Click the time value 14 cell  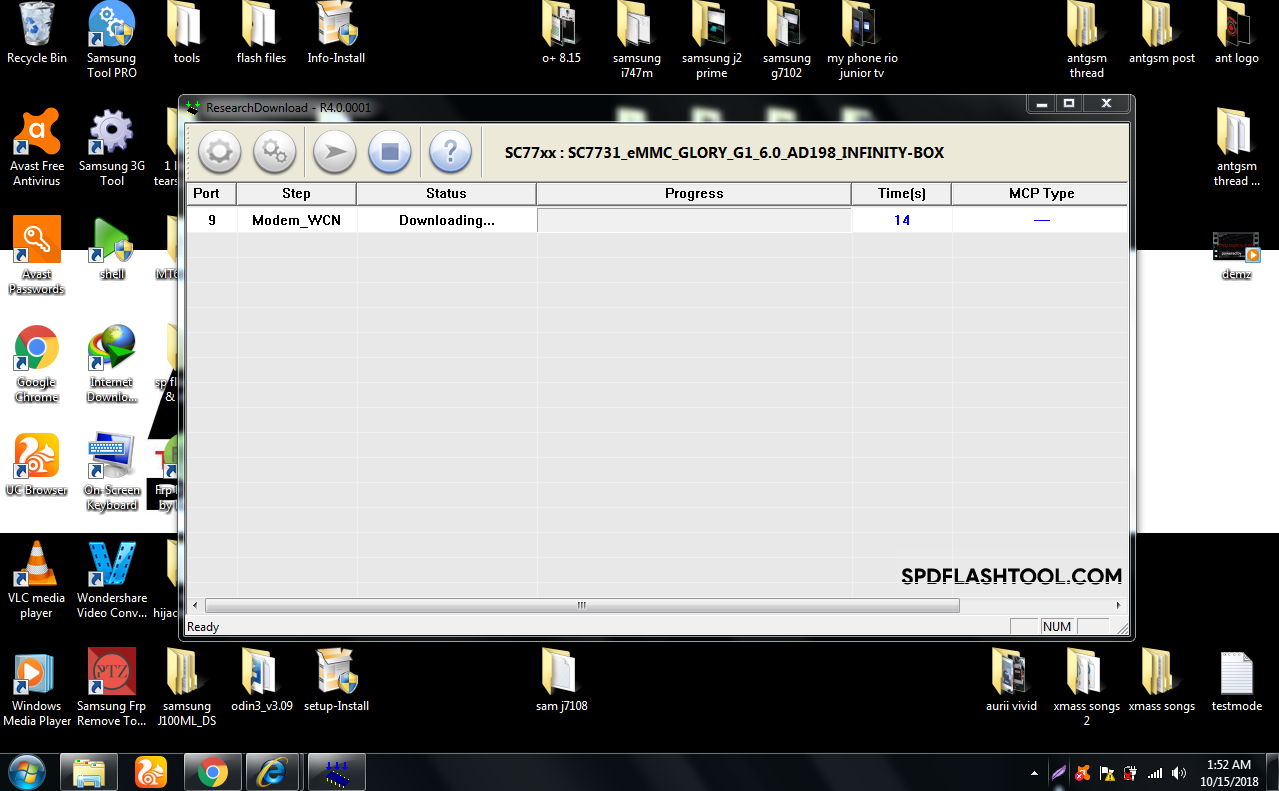(902, 220)
